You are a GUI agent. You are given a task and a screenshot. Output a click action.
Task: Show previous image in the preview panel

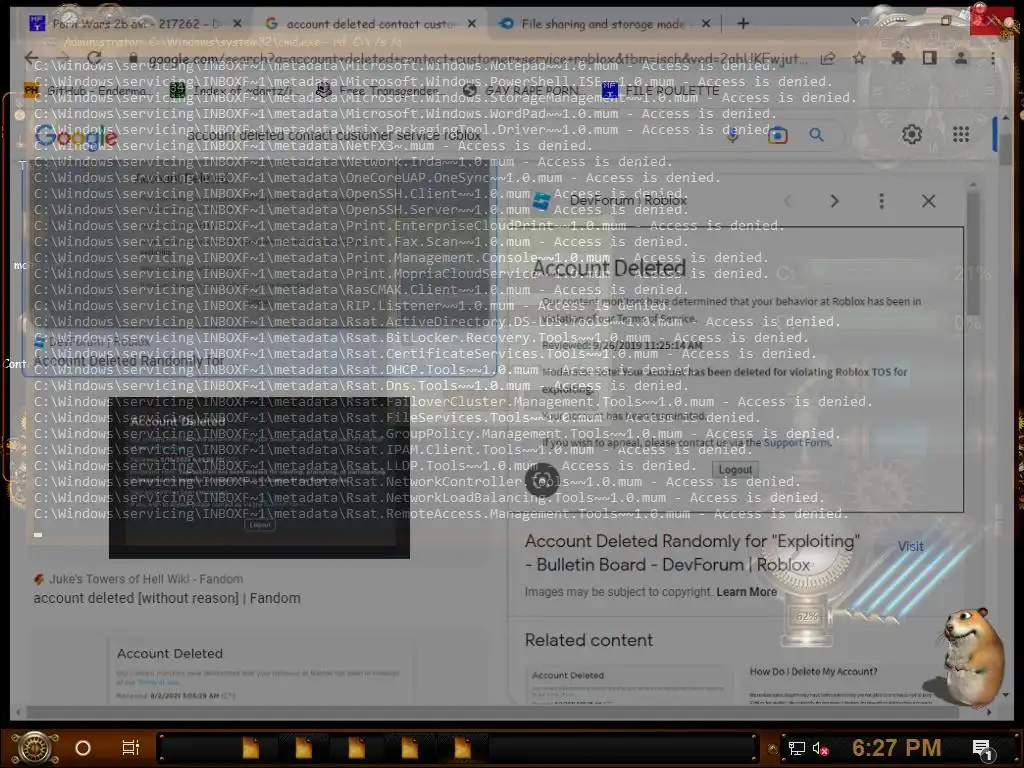pos(788,201)
